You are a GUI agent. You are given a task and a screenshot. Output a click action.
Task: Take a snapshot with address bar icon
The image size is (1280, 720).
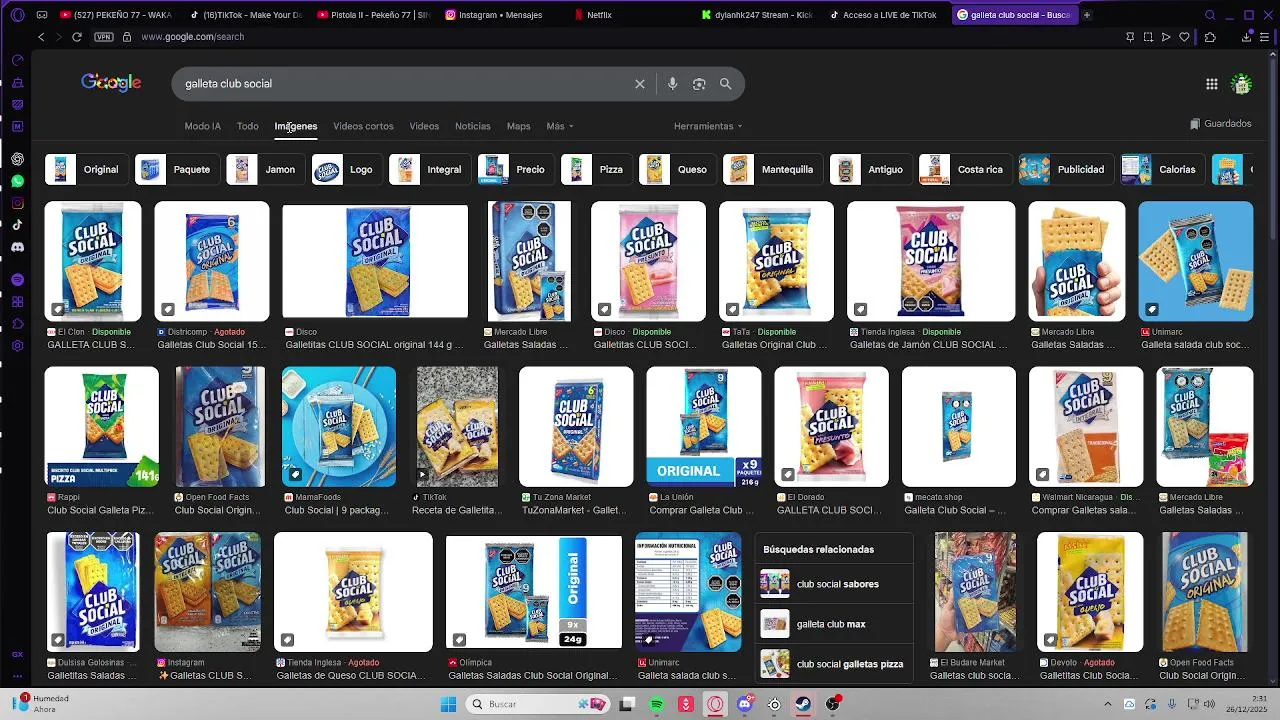pos(1148,37)
